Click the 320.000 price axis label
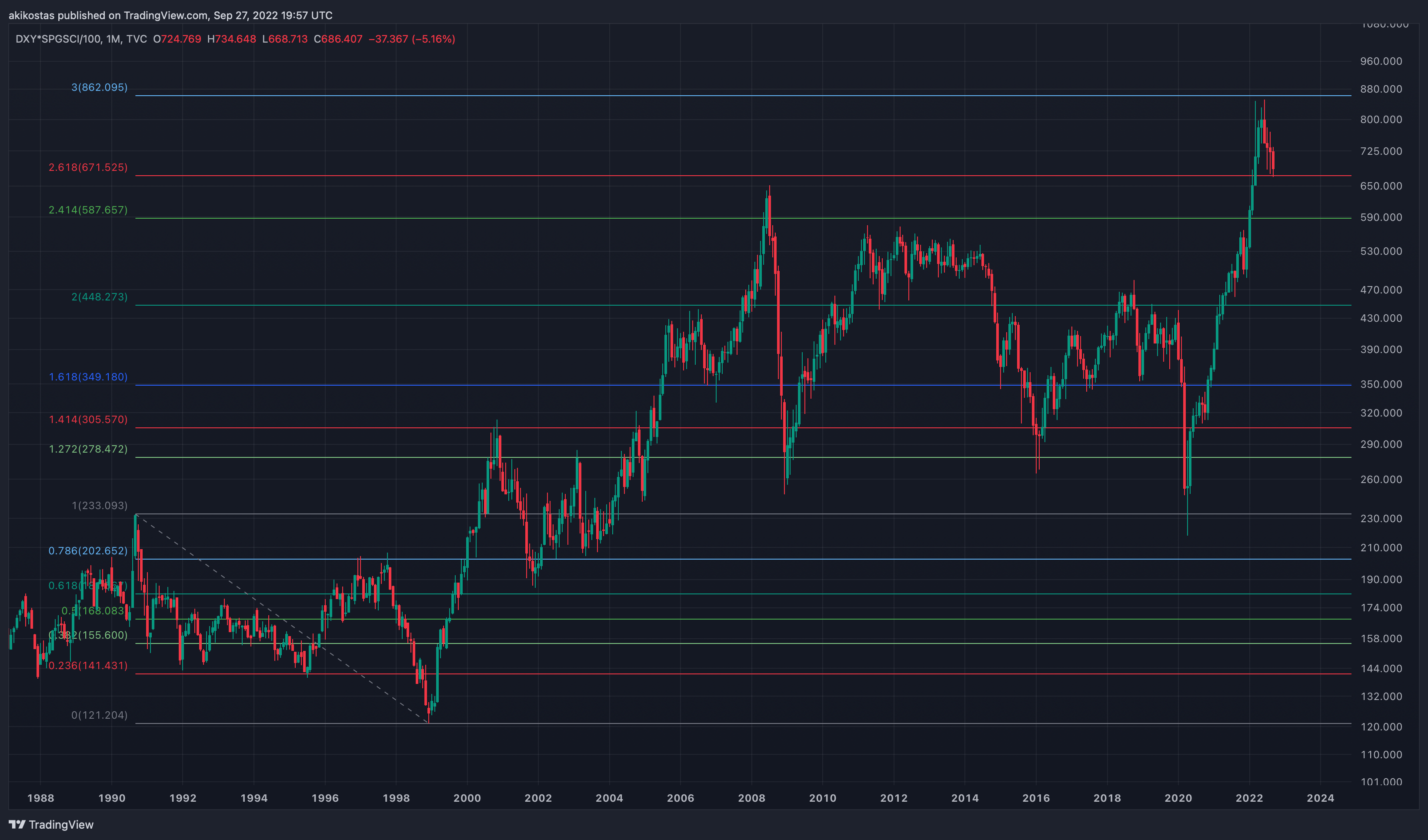This screenshot has width=1428, height=840. point(1381,413)
